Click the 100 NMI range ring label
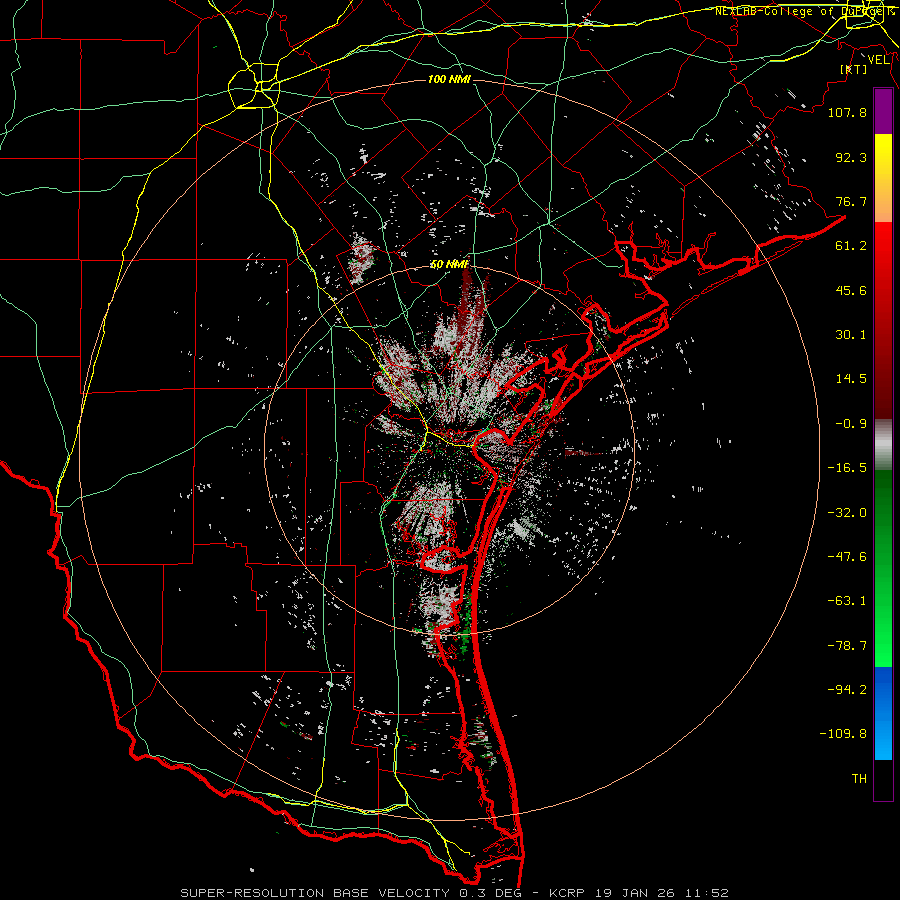 point(449,79)
